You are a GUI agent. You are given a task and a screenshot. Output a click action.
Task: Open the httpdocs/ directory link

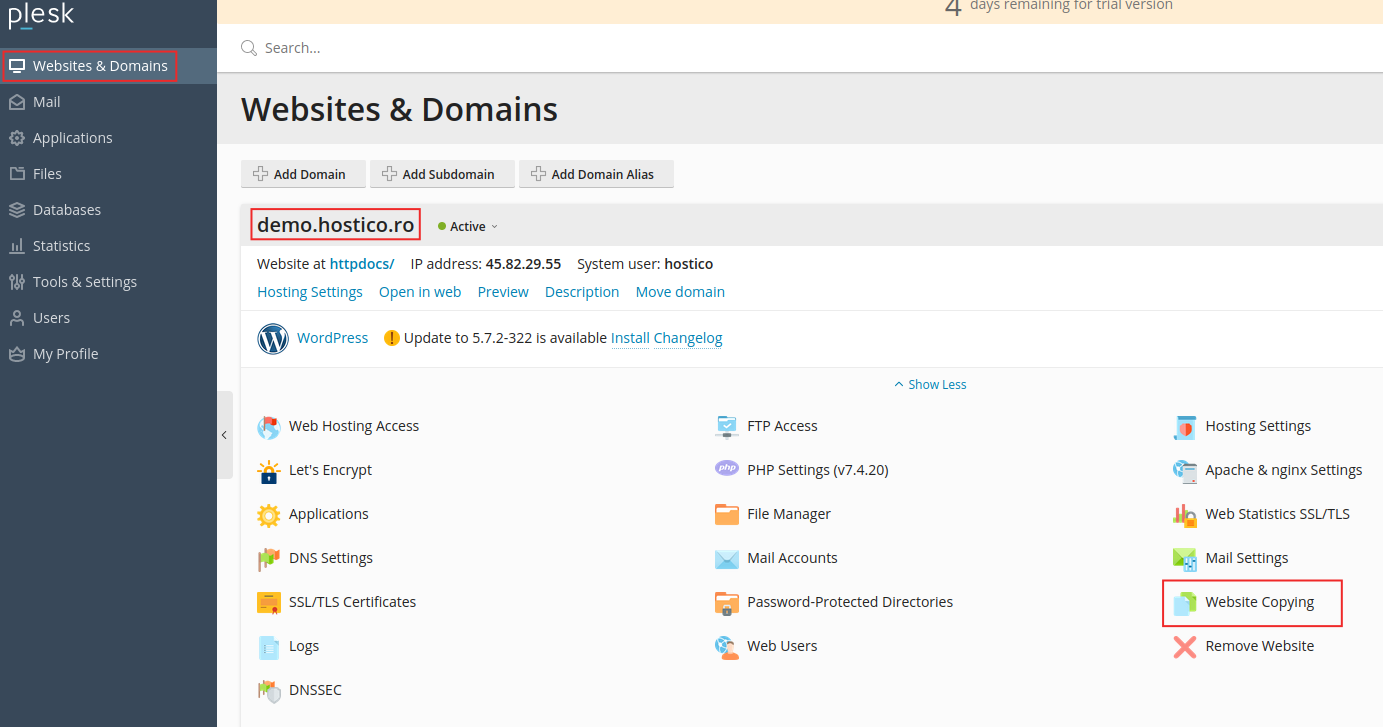[x=361, y=263]
